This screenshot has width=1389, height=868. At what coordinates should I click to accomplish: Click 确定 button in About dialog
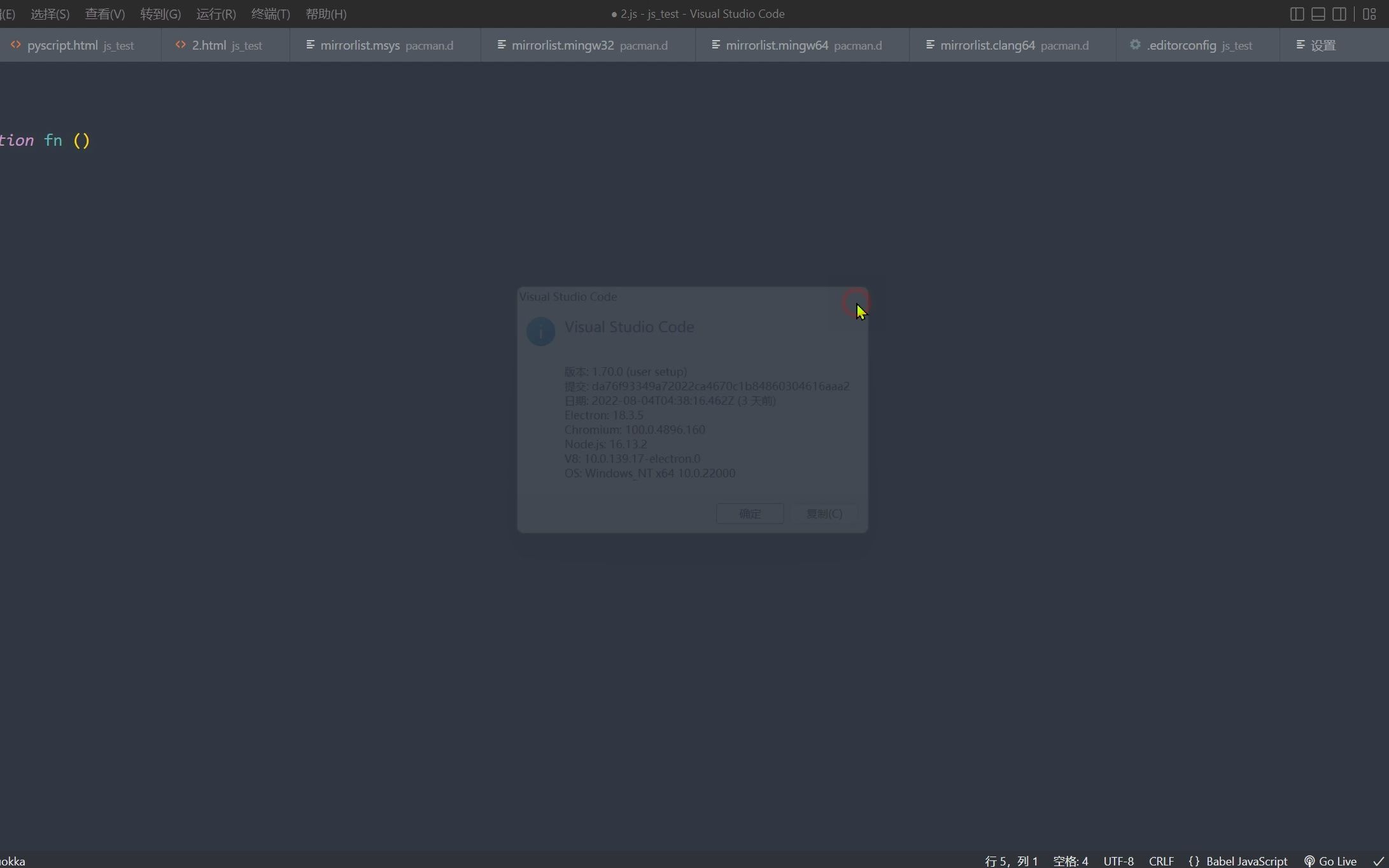[750, 514]
